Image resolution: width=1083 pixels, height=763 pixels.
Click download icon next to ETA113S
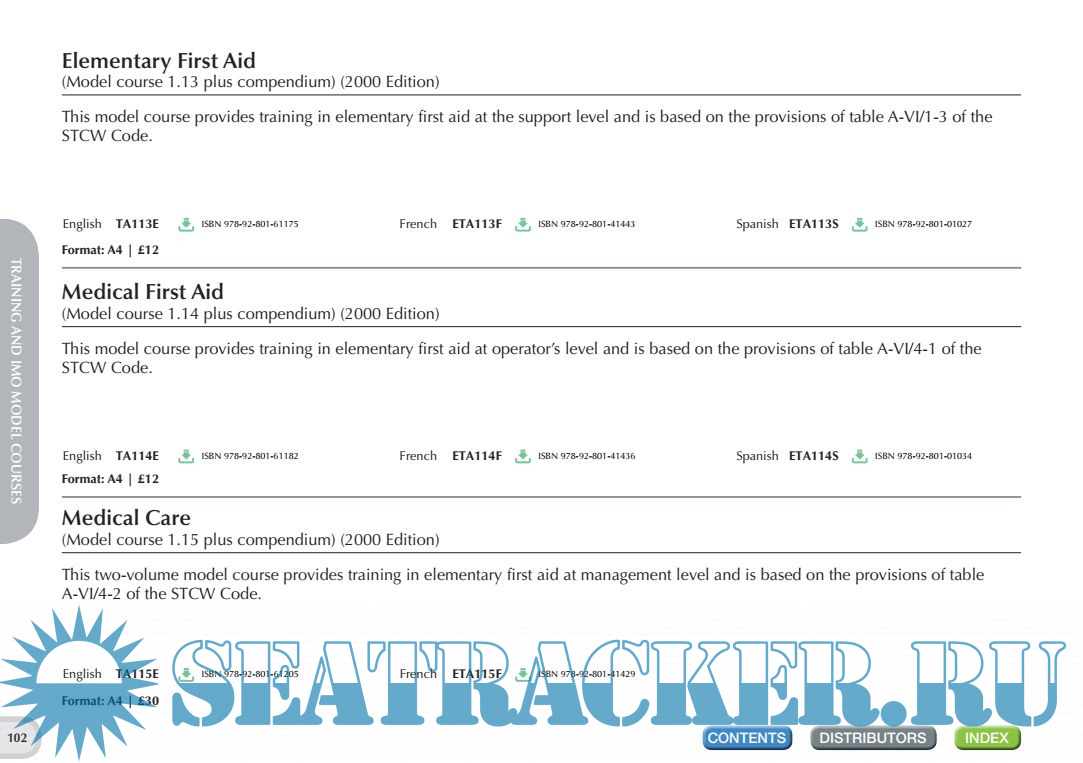[x=859, y=224]
